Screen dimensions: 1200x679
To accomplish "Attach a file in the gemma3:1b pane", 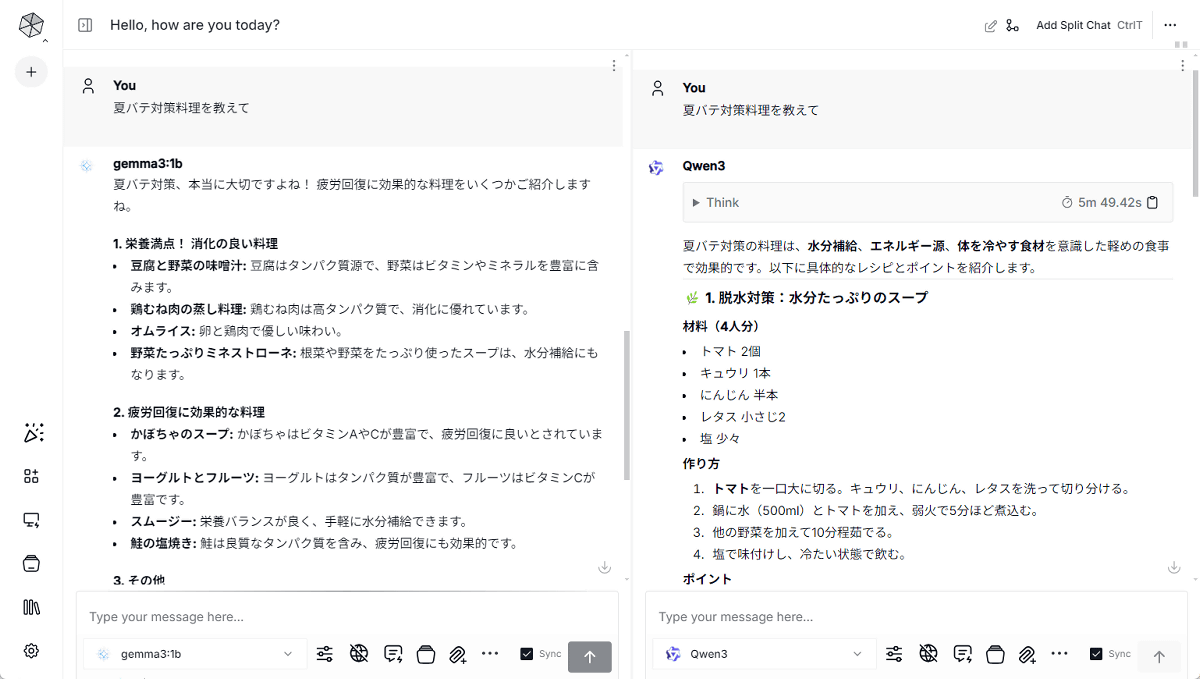I will (457, 654).
